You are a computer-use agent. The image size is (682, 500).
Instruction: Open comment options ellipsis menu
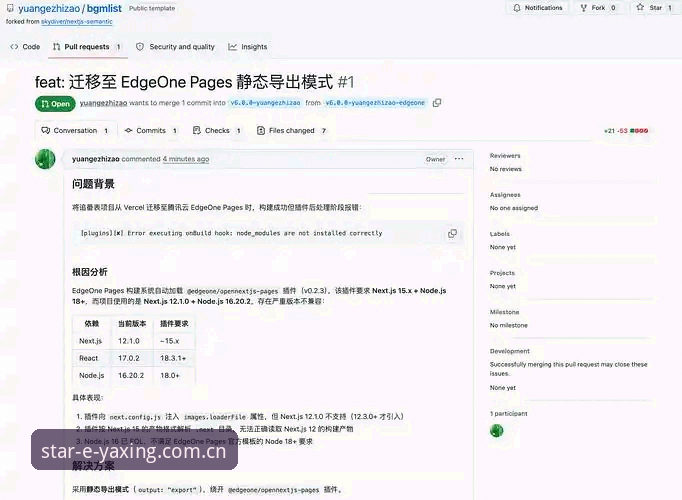point(459,159)
